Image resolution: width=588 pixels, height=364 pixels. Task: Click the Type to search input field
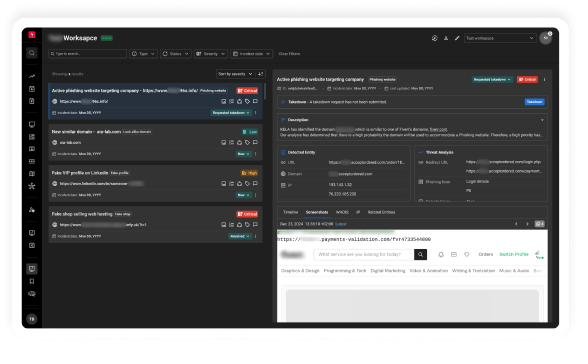tap(87, 54)
